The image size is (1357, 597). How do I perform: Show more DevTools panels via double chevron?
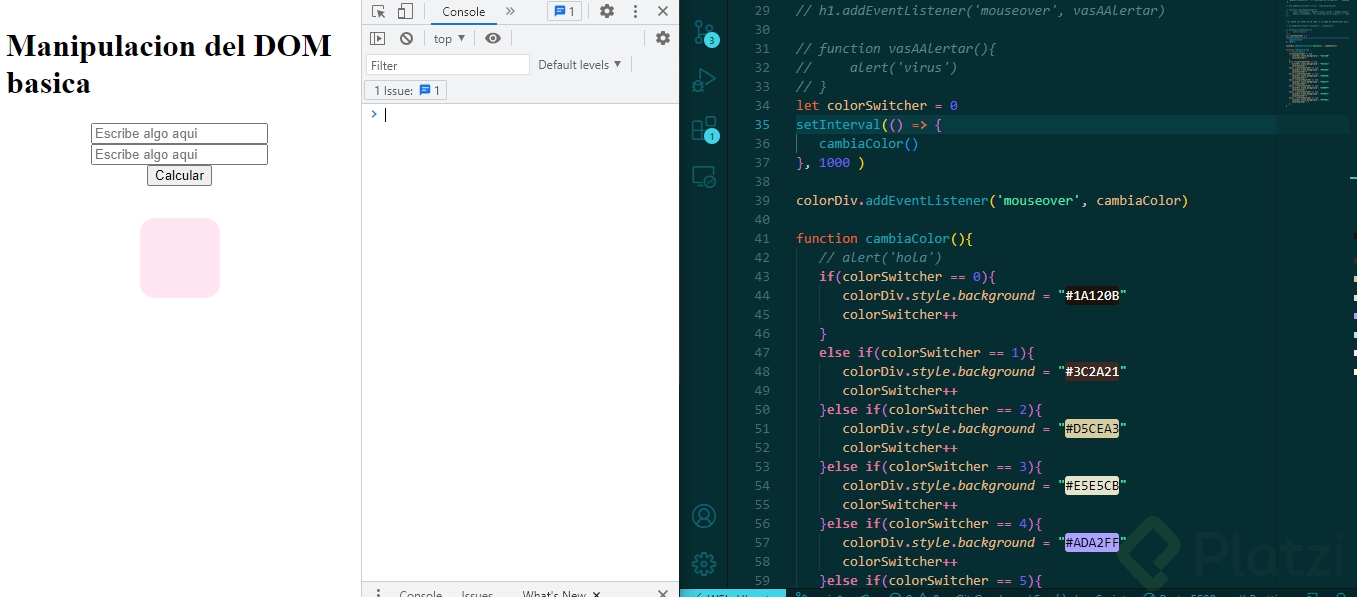tap(510, 12)
